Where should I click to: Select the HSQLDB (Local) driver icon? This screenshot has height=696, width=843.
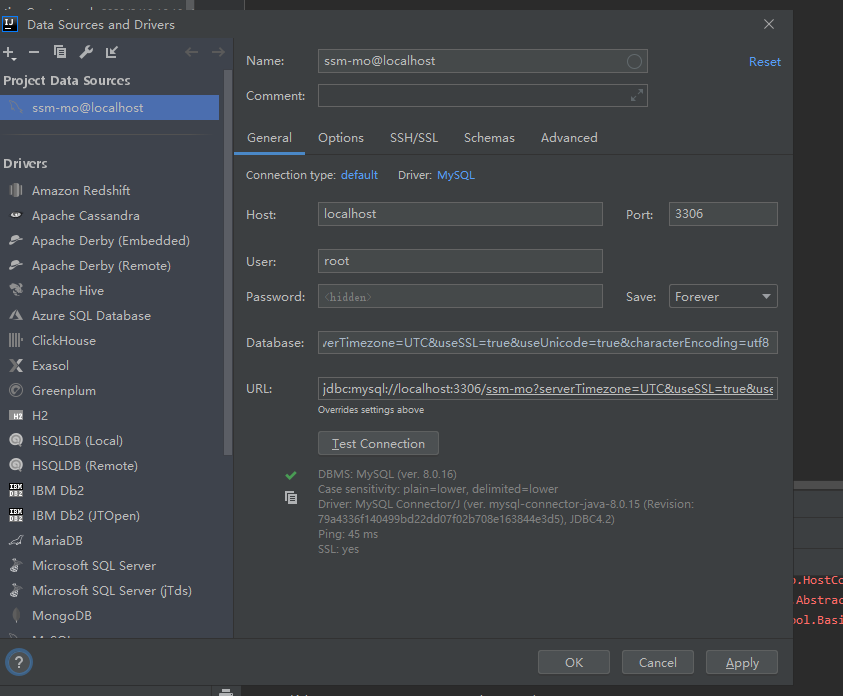(16, 440)
